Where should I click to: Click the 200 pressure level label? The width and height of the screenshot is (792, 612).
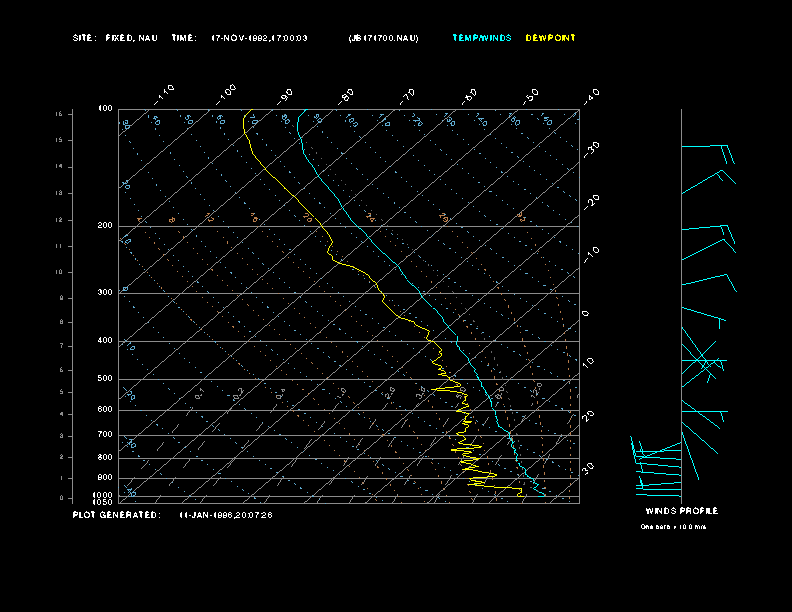[x=105, y=226]
